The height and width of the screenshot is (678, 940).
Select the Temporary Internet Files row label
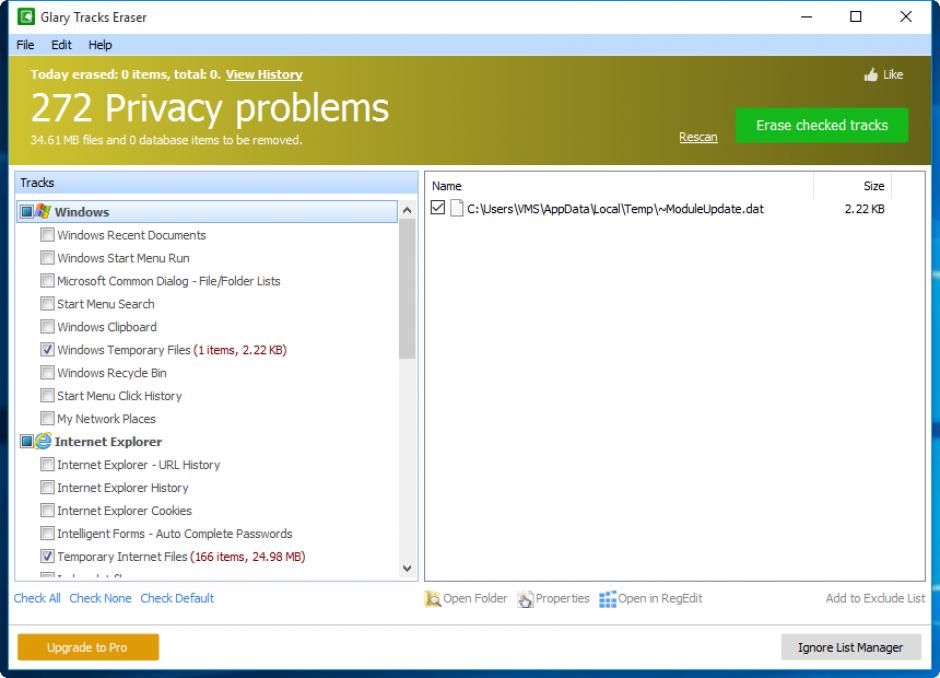tap(181, 556)
